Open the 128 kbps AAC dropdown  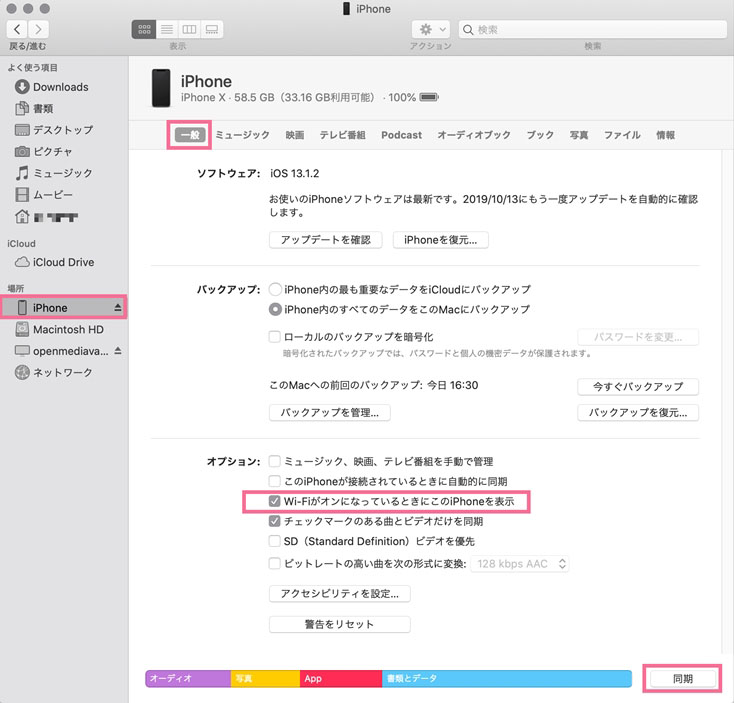pos(521,564)
